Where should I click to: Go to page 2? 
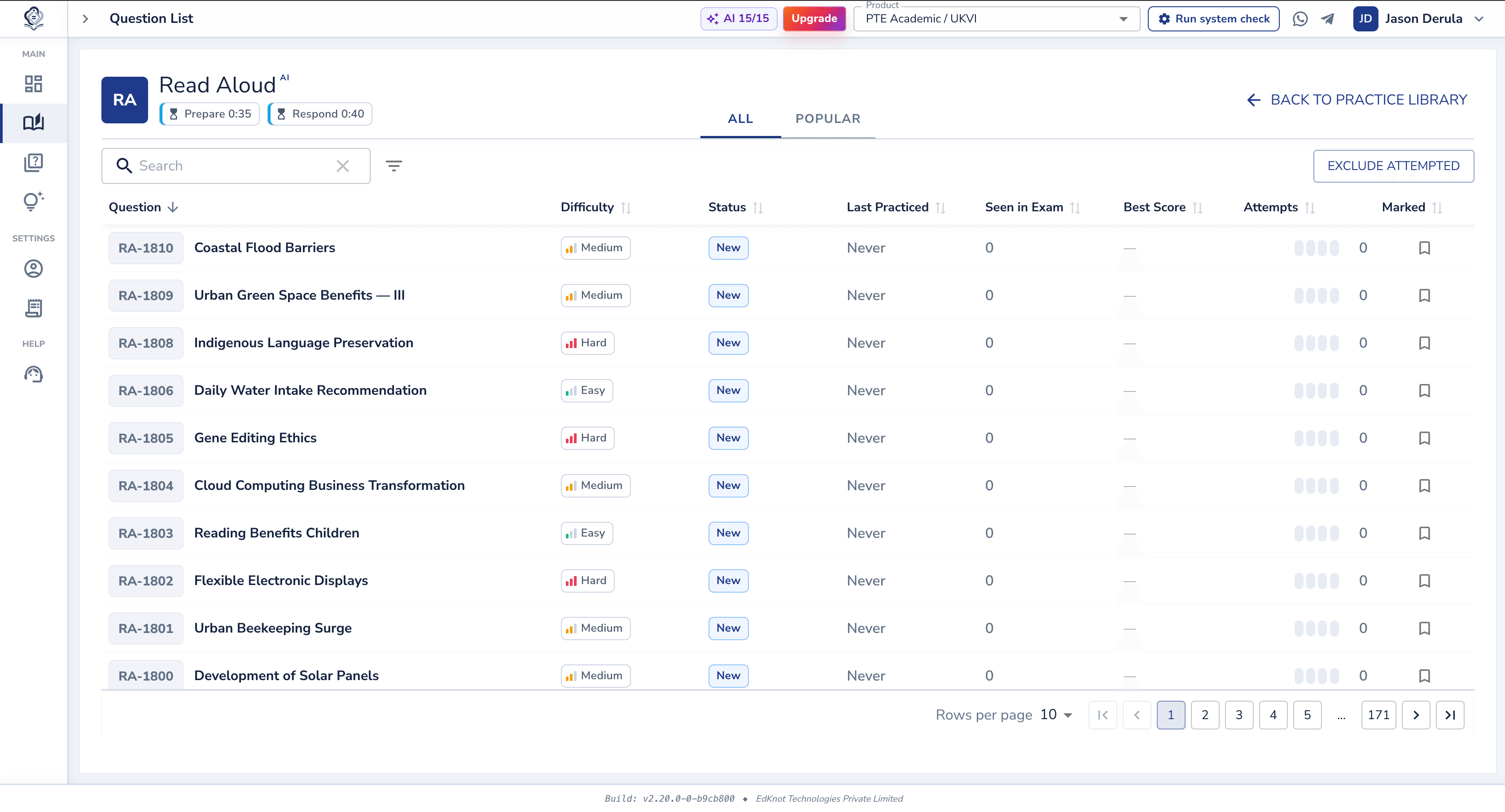[1205, 715]
